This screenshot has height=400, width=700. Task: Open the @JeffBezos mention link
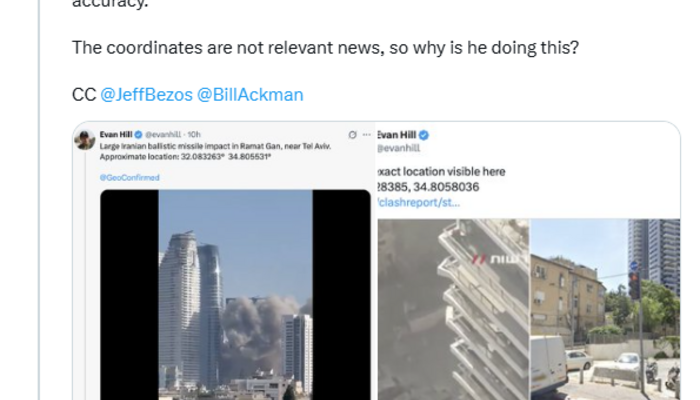click(x=146, y=95)
